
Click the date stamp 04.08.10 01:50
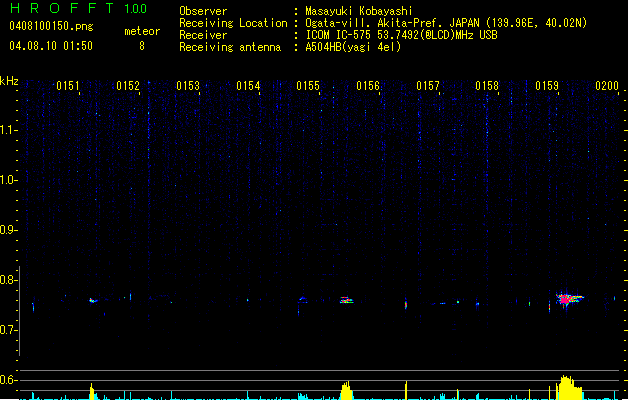point(51,46)
